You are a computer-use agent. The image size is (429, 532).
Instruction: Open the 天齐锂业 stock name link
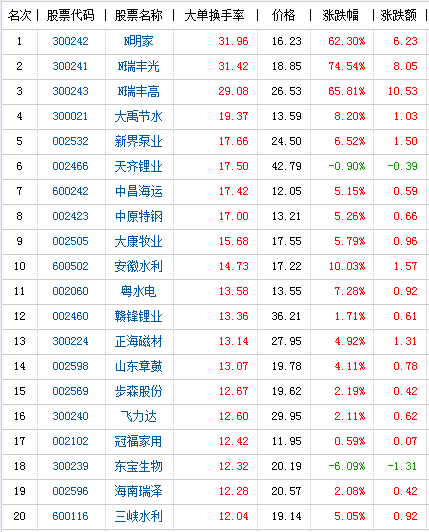point(138,166)
